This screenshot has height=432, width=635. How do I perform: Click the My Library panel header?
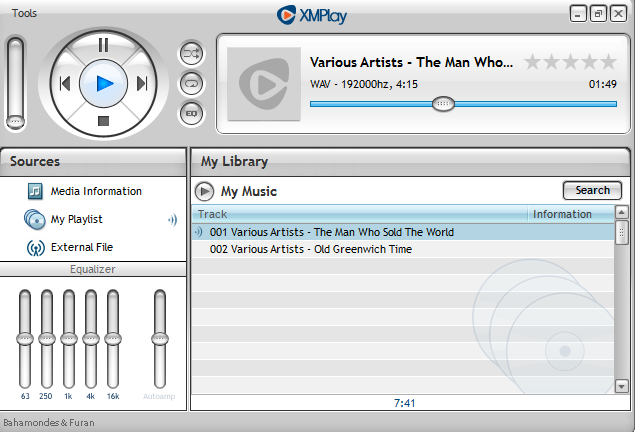[410, 162]
